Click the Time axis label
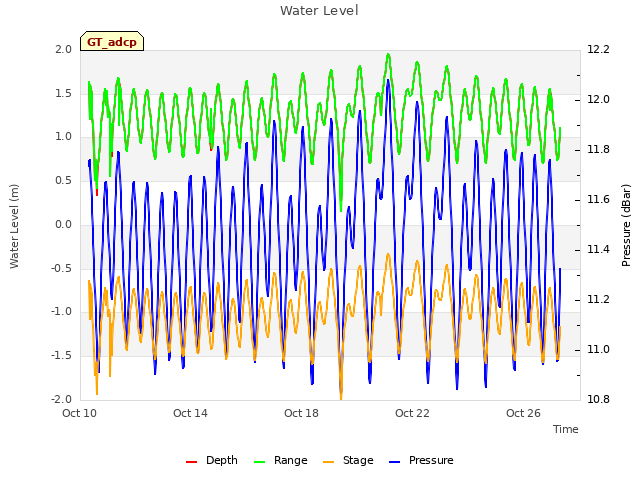Viewport: 640px width, 480px height. (x=566, y=429)
